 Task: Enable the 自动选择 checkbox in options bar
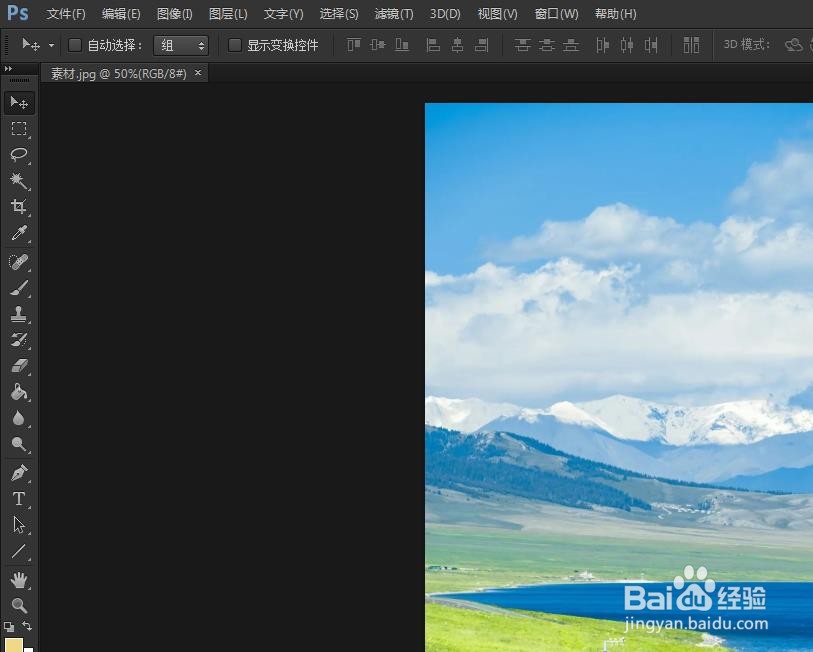coord(75,45)
